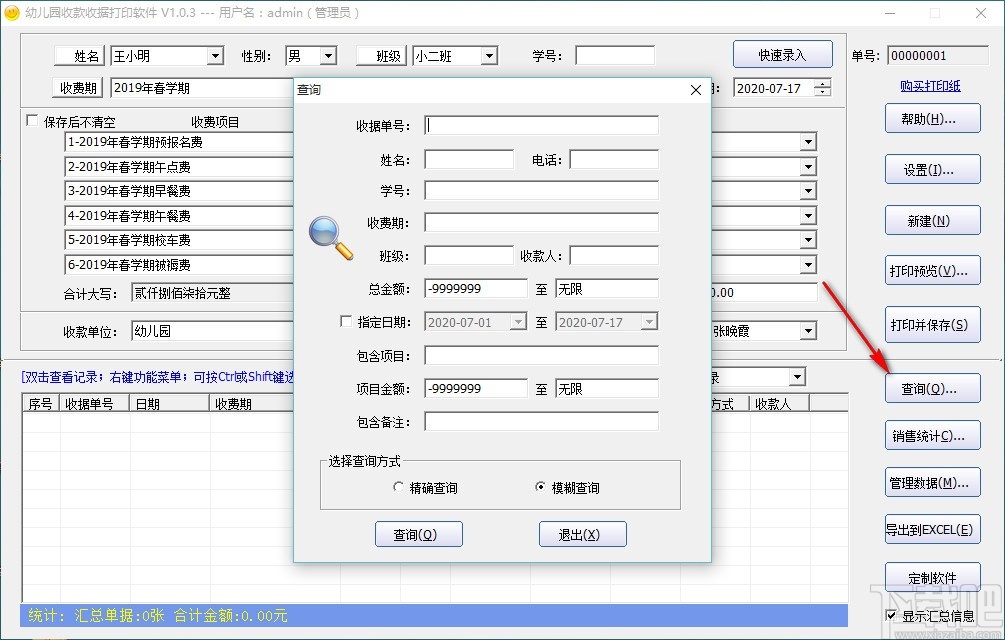Click the main window 查询(Q)... button
The image size is (1005, 640).
tap(933, 389)
